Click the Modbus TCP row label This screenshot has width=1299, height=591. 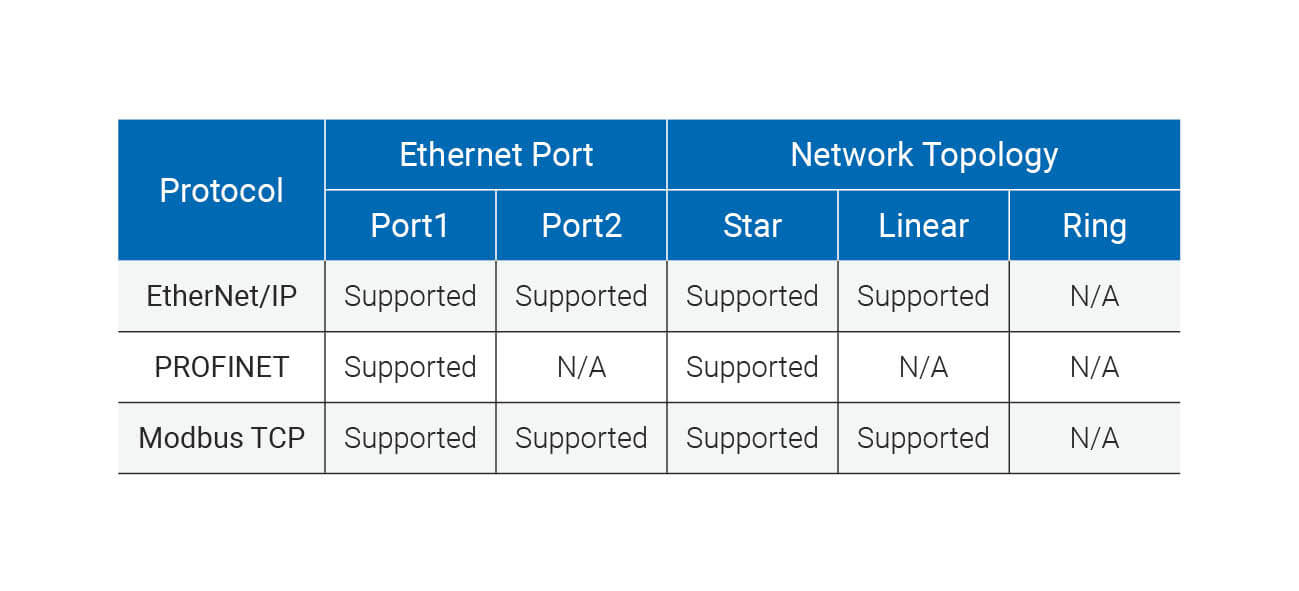click(x=221, y=438)
